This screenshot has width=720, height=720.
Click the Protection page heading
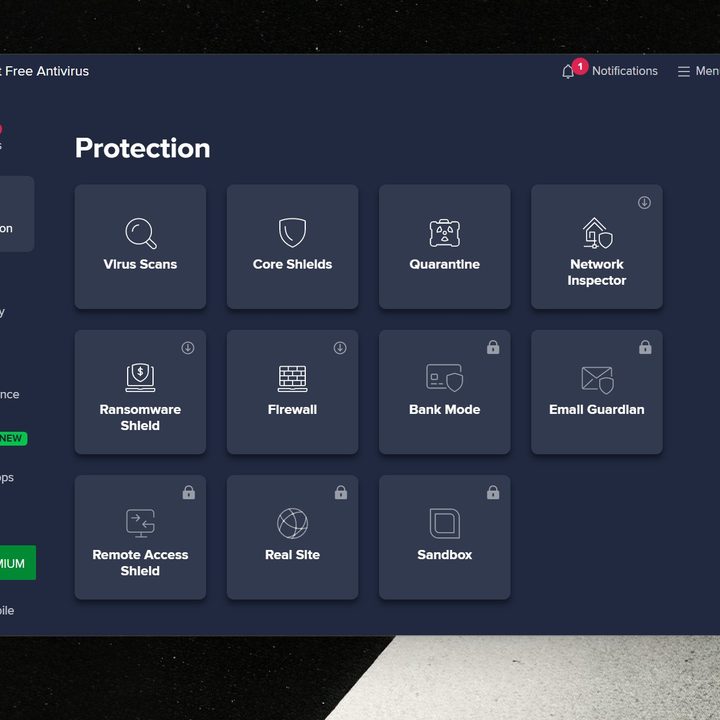pyautogui.click(x=142, y=148)
